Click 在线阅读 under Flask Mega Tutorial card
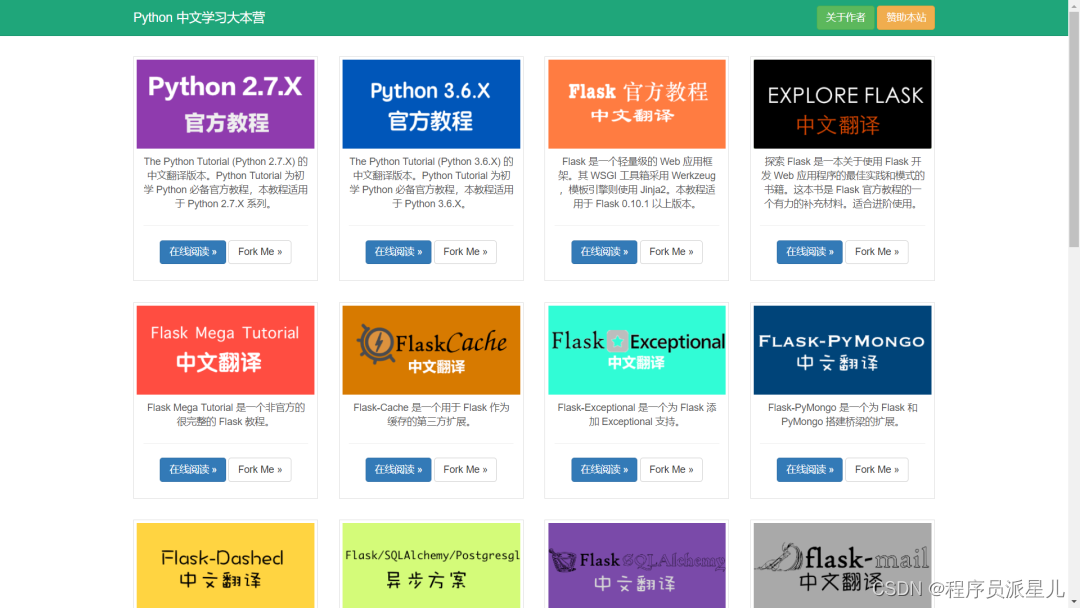 [x=193, y=470]
